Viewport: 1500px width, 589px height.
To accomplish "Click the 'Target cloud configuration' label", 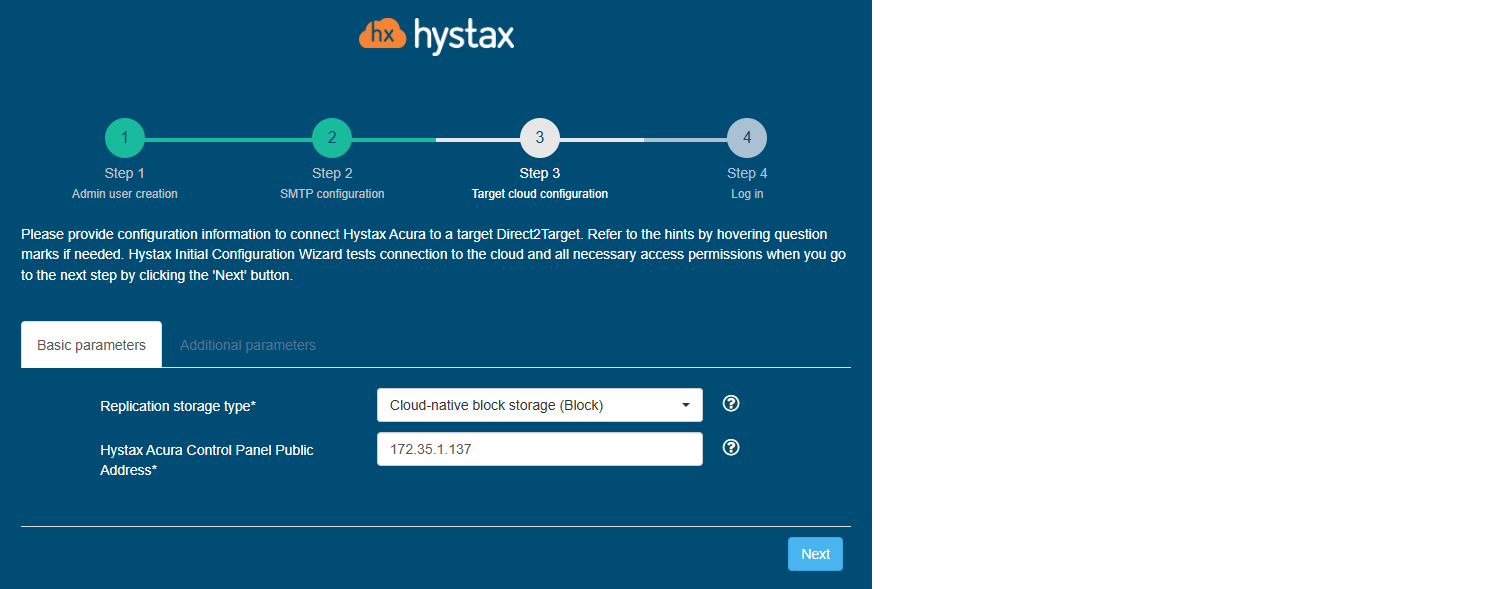I will pos(540,194).
